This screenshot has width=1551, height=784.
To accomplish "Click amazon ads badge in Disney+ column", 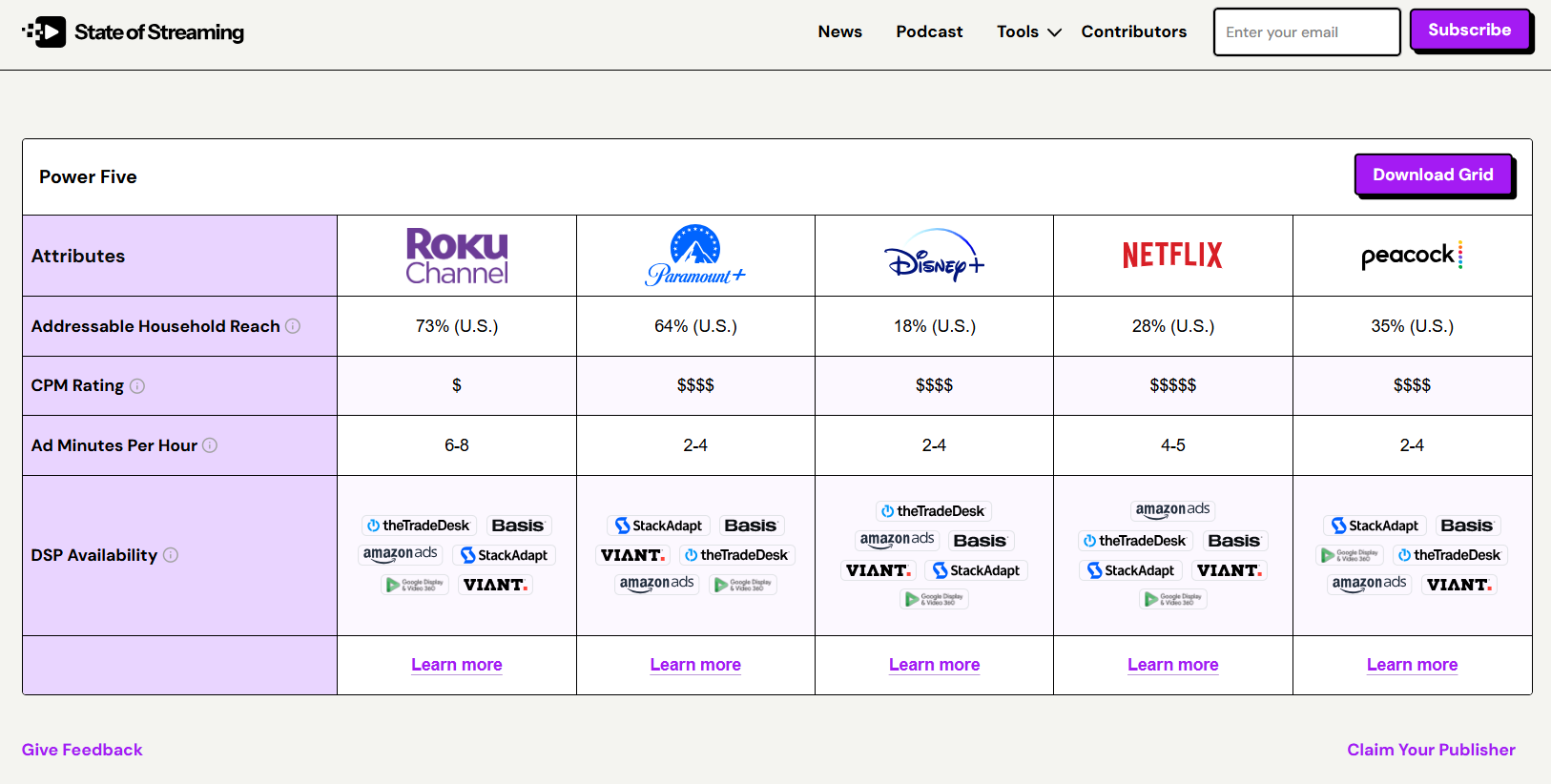I will point(898,540).
